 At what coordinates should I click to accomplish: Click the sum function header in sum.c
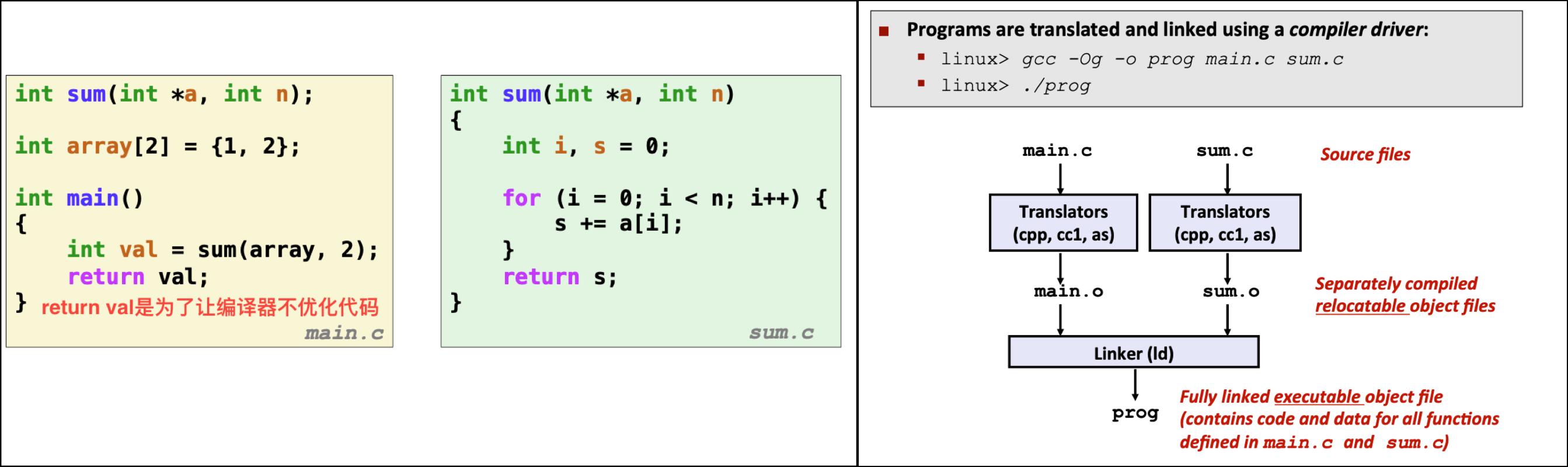593,95
